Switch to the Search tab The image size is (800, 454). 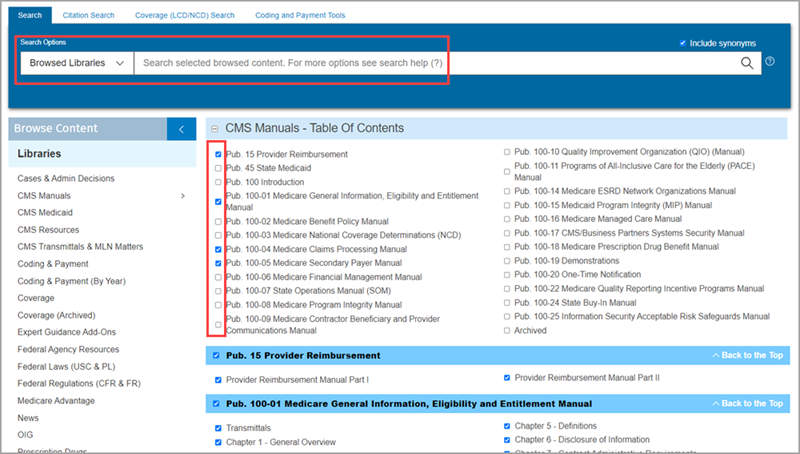click(30, 15)
